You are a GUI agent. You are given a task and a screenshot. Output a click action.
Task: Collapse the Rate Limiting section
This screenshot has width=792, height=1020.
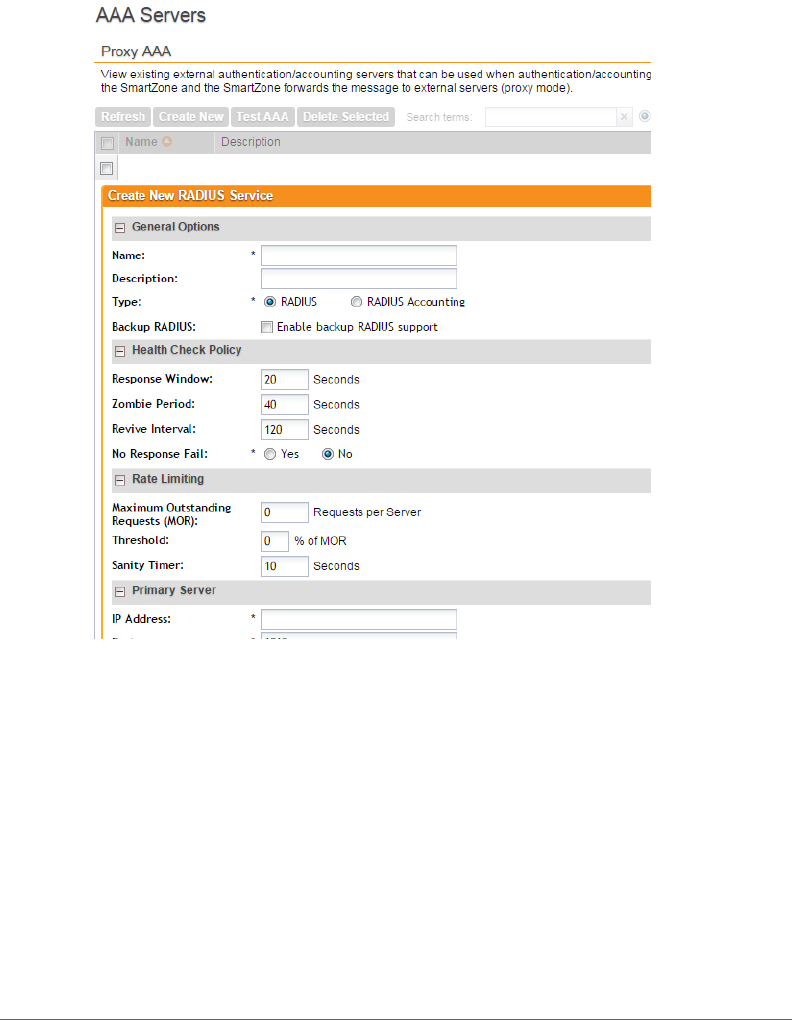(x=120, y=480)
